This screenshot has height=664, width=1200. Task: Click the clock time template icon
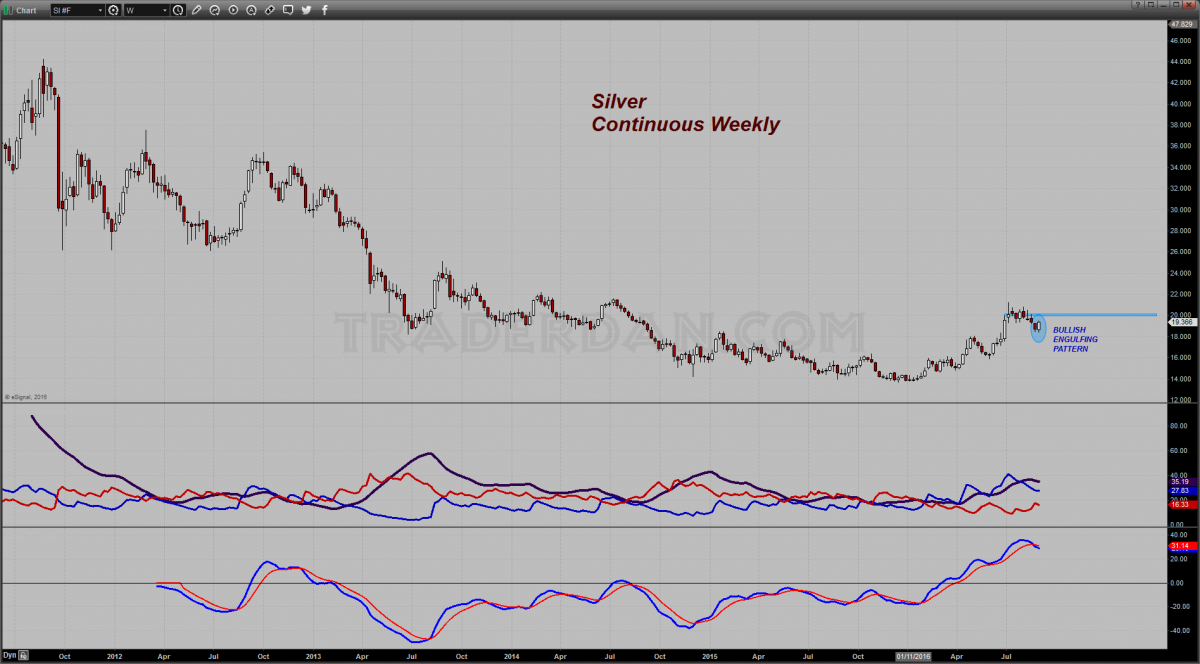[178, 10]
